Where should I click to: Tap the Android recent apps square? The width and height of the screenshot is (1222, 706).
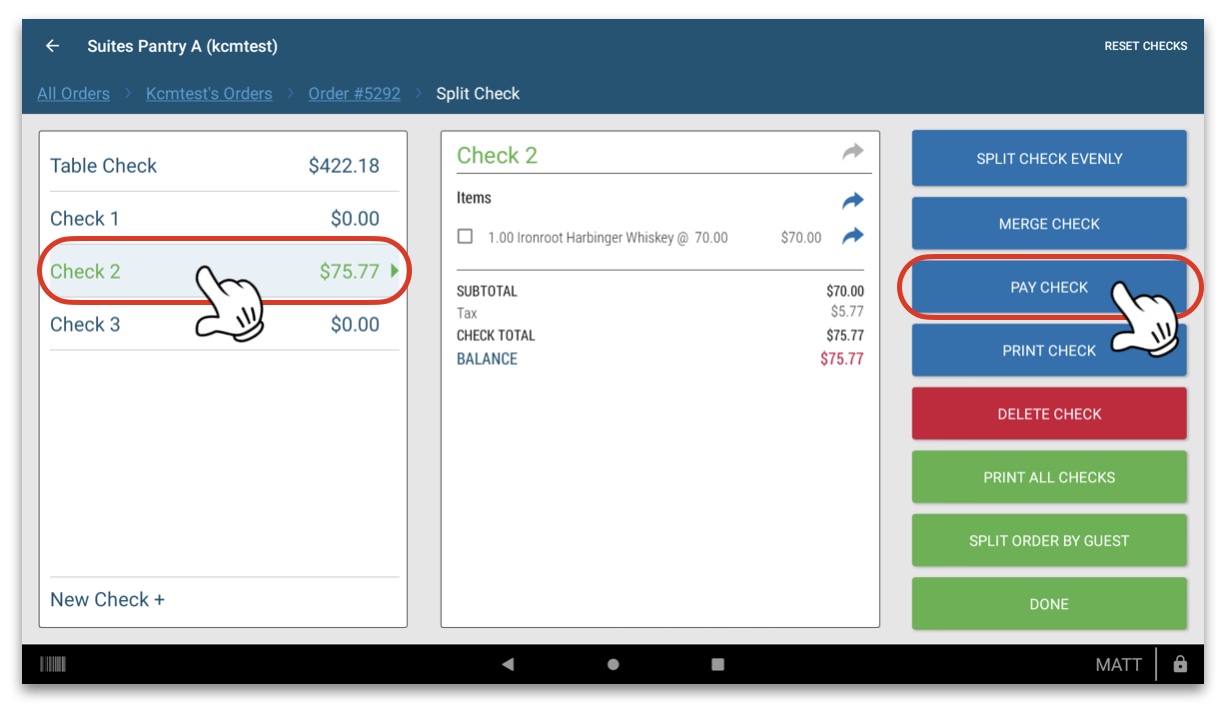click(x=717, y=664)
